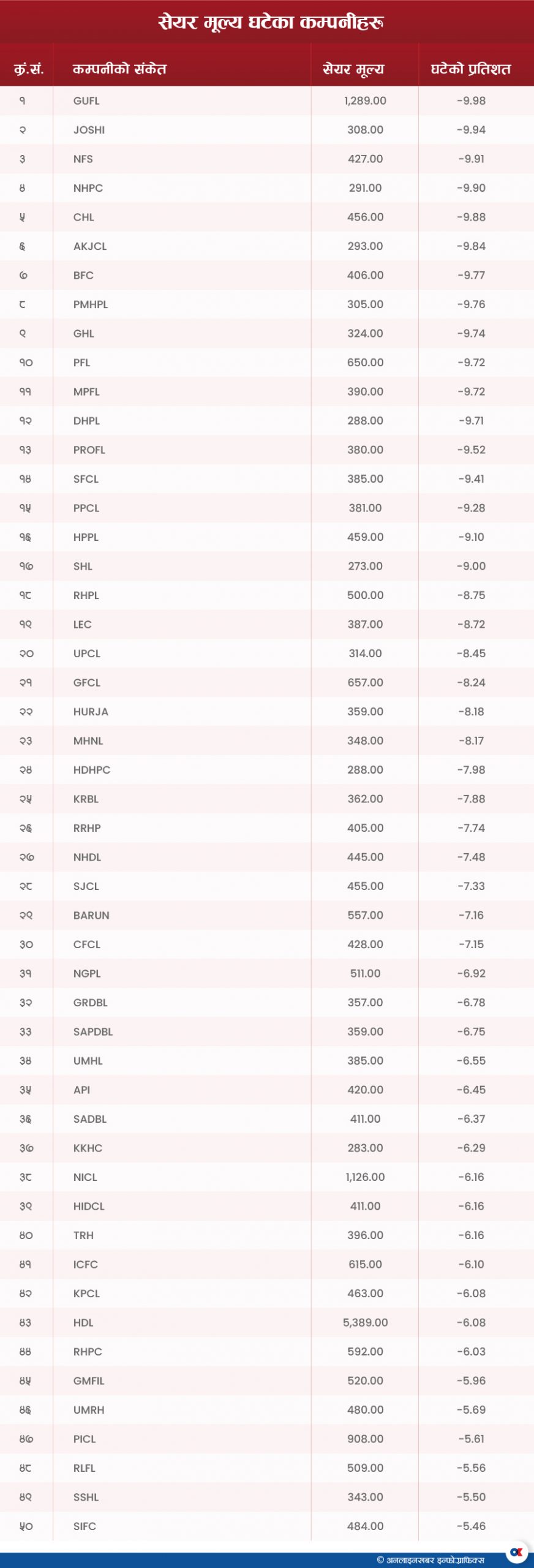Select the HURJA company symbol

pyautogui.click(x=91, y=712)
